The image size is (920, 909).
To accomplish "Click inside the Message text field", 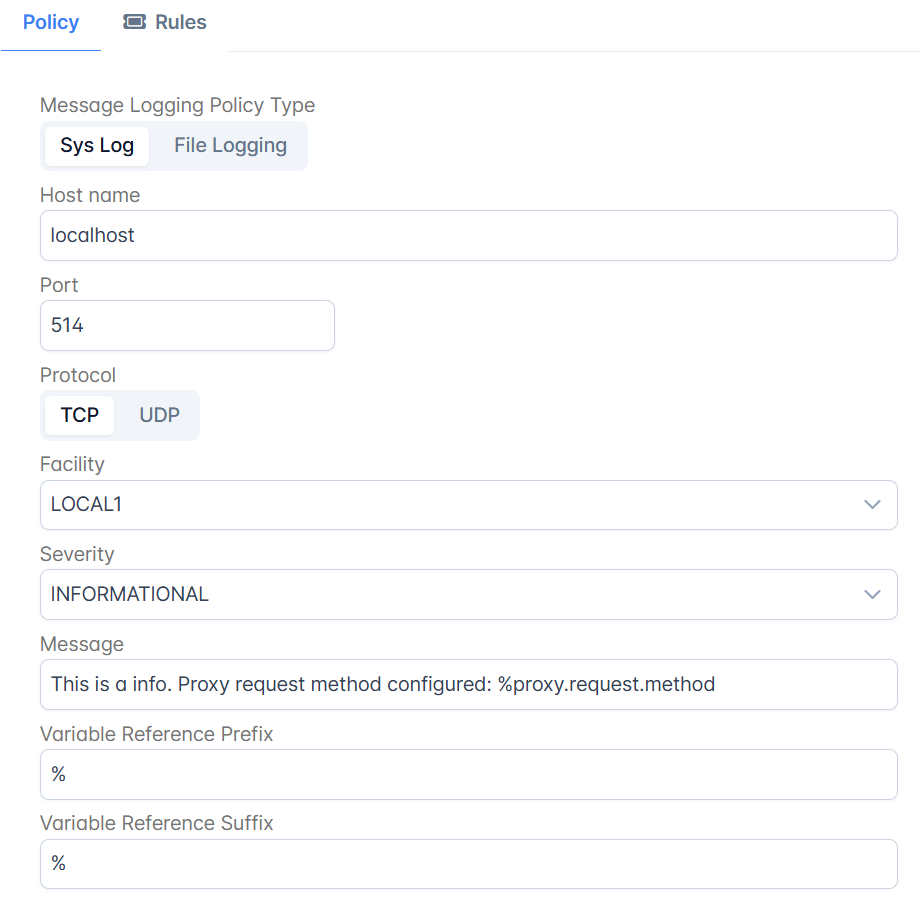I will click(x=469, y=684).
